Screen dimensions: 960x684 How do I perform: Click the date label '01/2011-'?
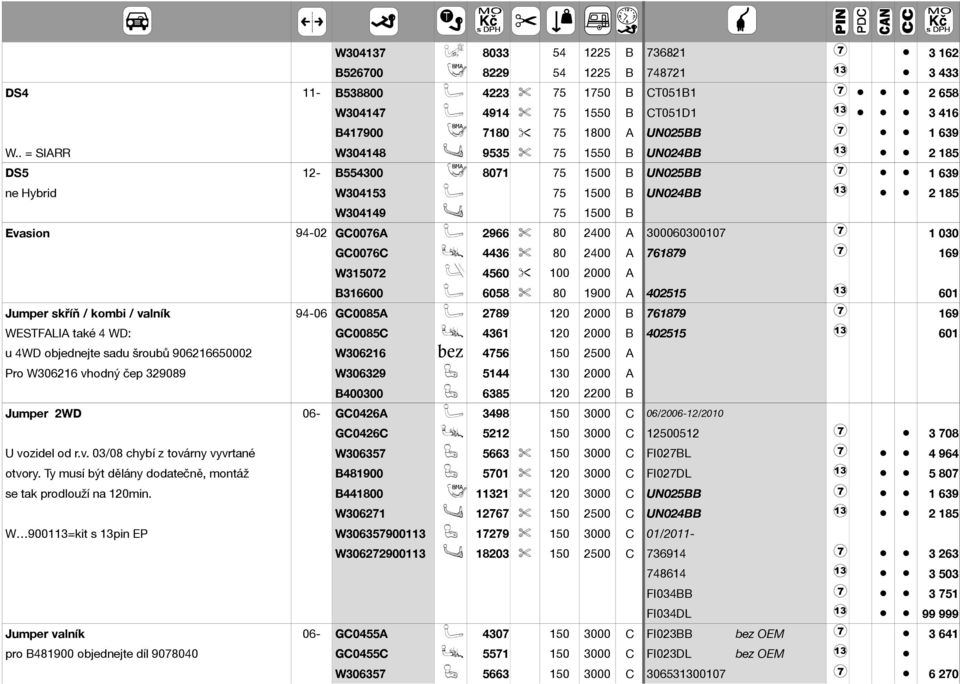pos(670,534)
